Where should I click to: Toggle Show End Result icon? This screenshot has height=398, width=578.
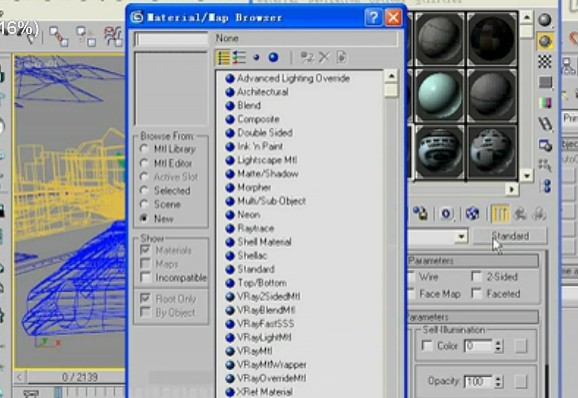tap(500, 213)
